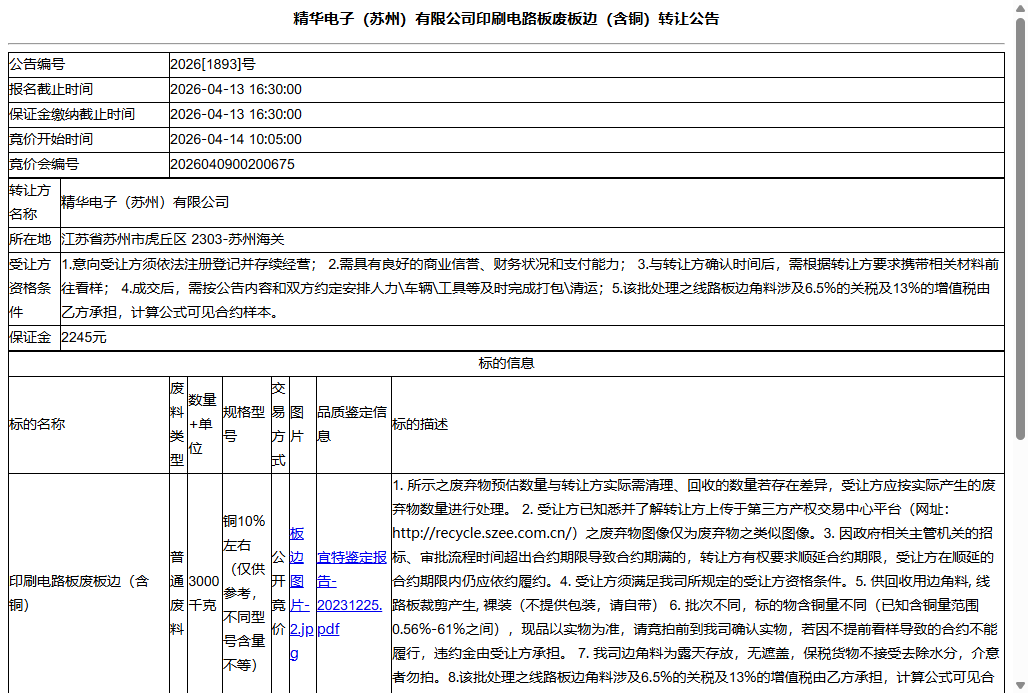The image size is (1028, 693).
Task: Click the 废料类型 column header
Action: tap(178, 425)
